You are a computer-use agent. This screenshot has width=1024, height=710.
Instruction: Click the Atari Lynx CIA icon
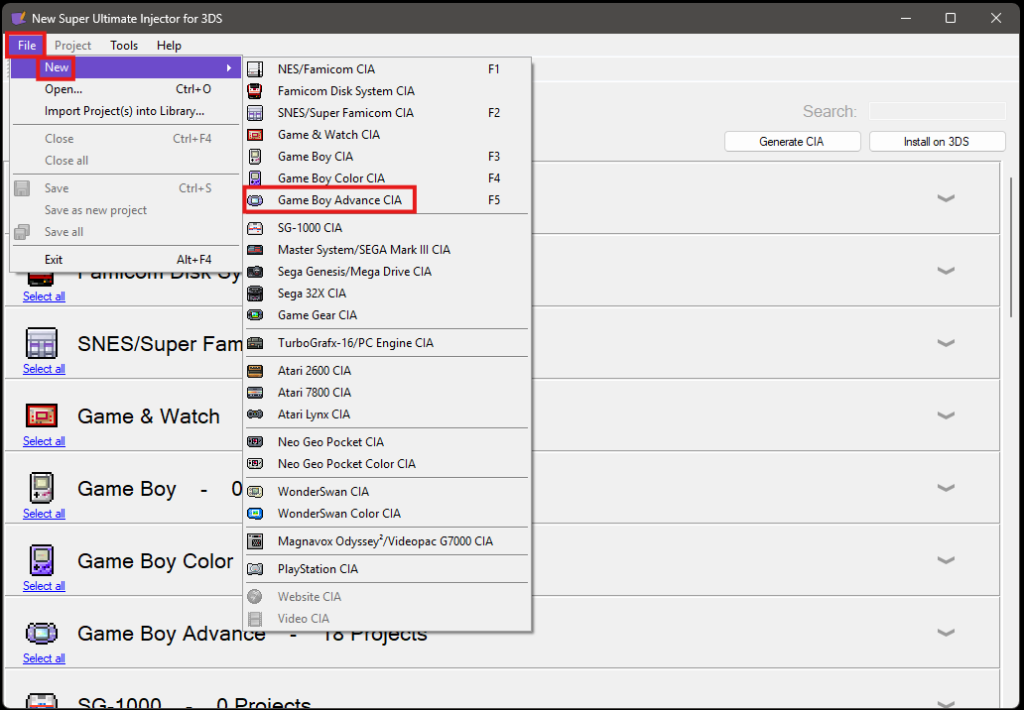[255, 414]
